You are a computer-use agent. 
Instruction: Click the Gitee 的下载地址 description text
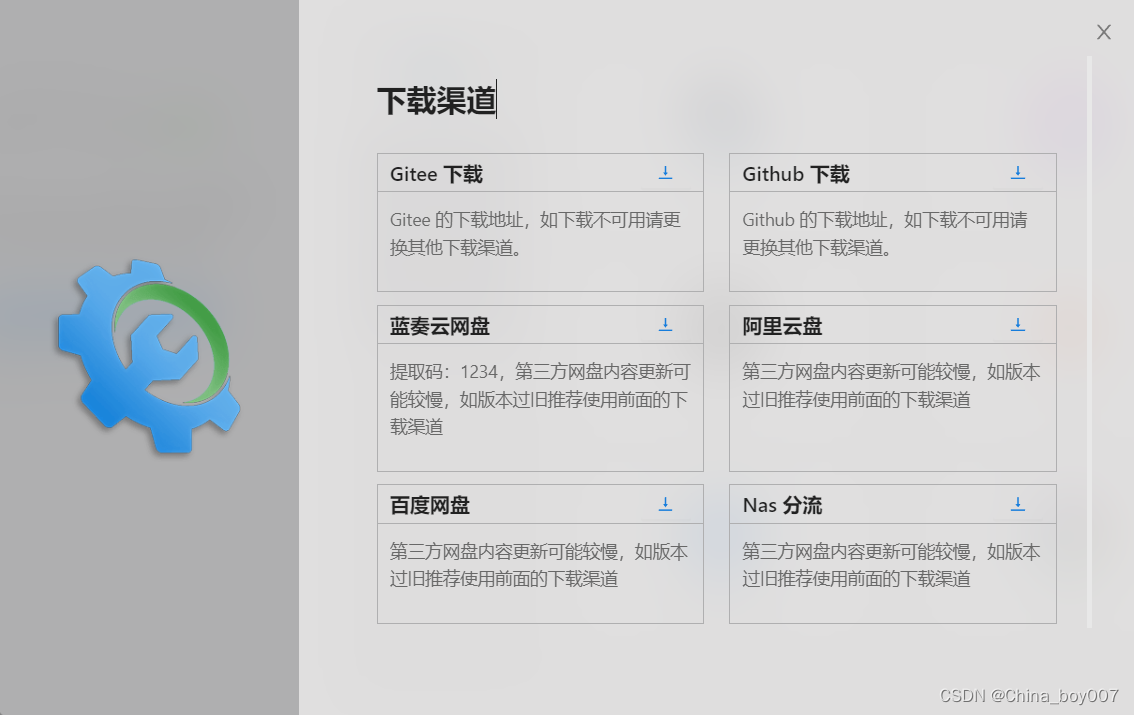click(x=535, y=234)
